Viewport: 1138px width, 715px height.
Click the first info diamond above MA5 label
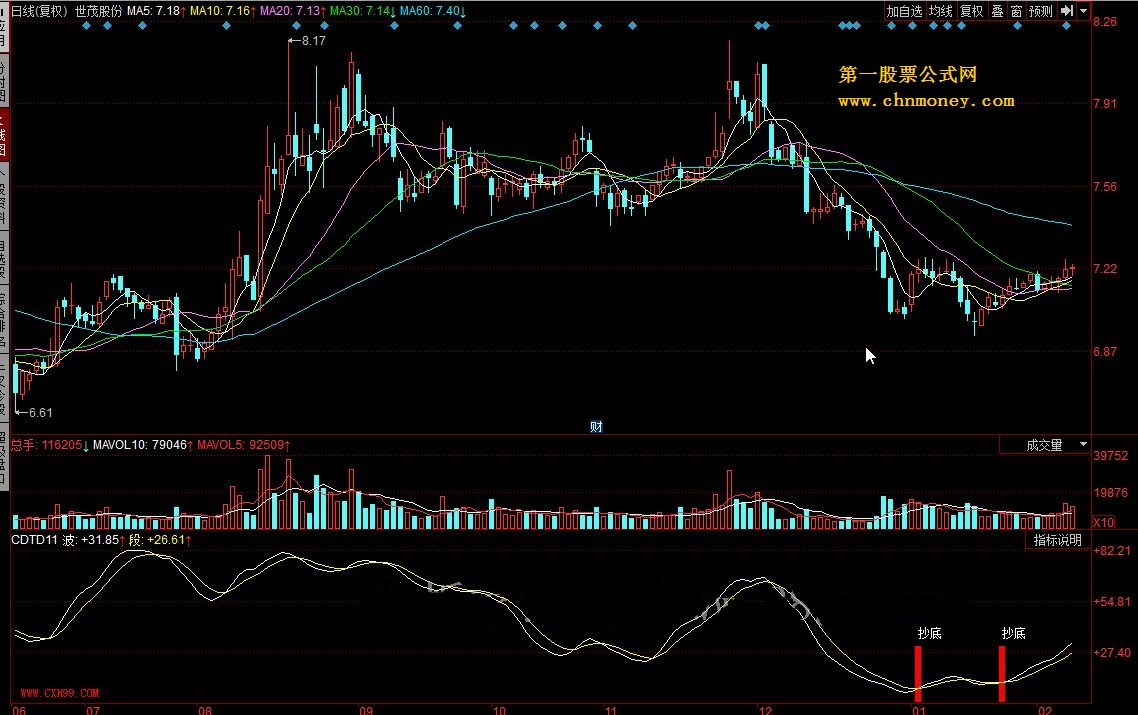(142, 25)
